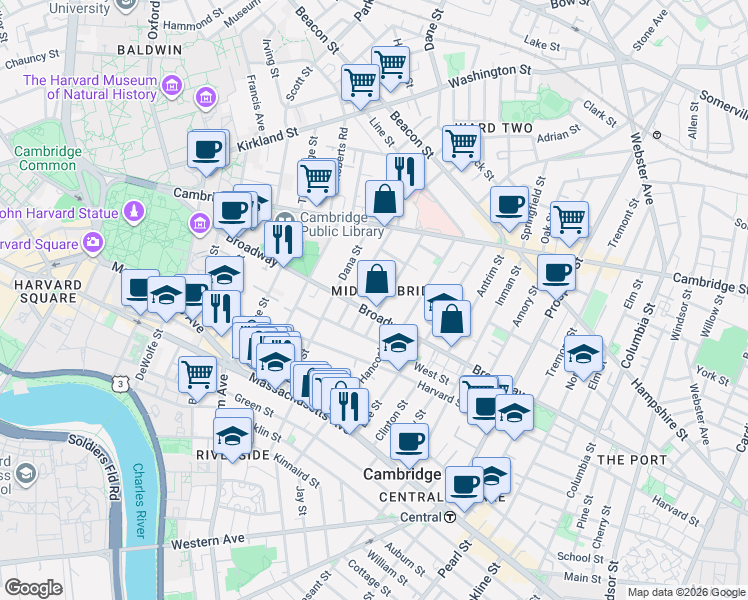Screen dimensions: 748x600
Task: Click the school marker above Massachusetts Ave label
Action: [x=275, y=363]
